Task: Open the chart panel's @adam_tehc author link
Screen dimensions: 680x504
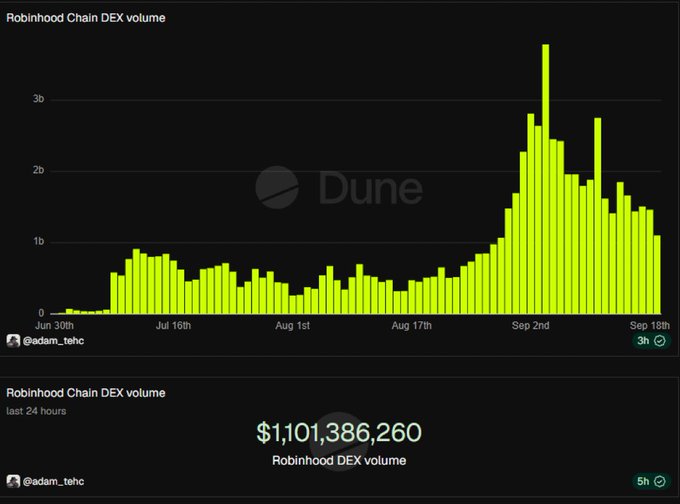Action: [x=53, y=341]
